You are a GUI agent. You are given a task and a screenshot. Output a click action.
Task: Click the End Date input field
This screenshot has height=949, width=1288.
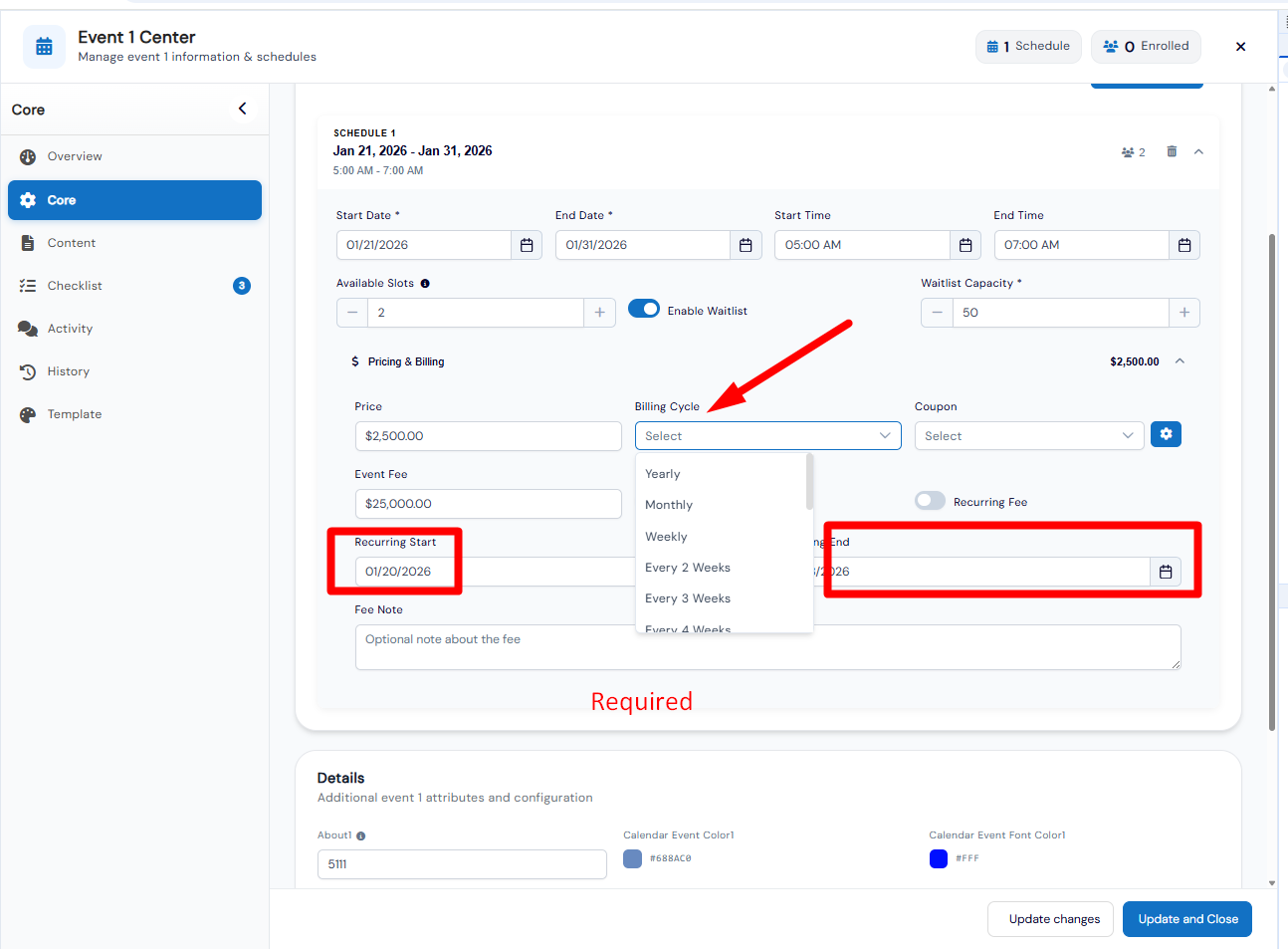[643, 245]
